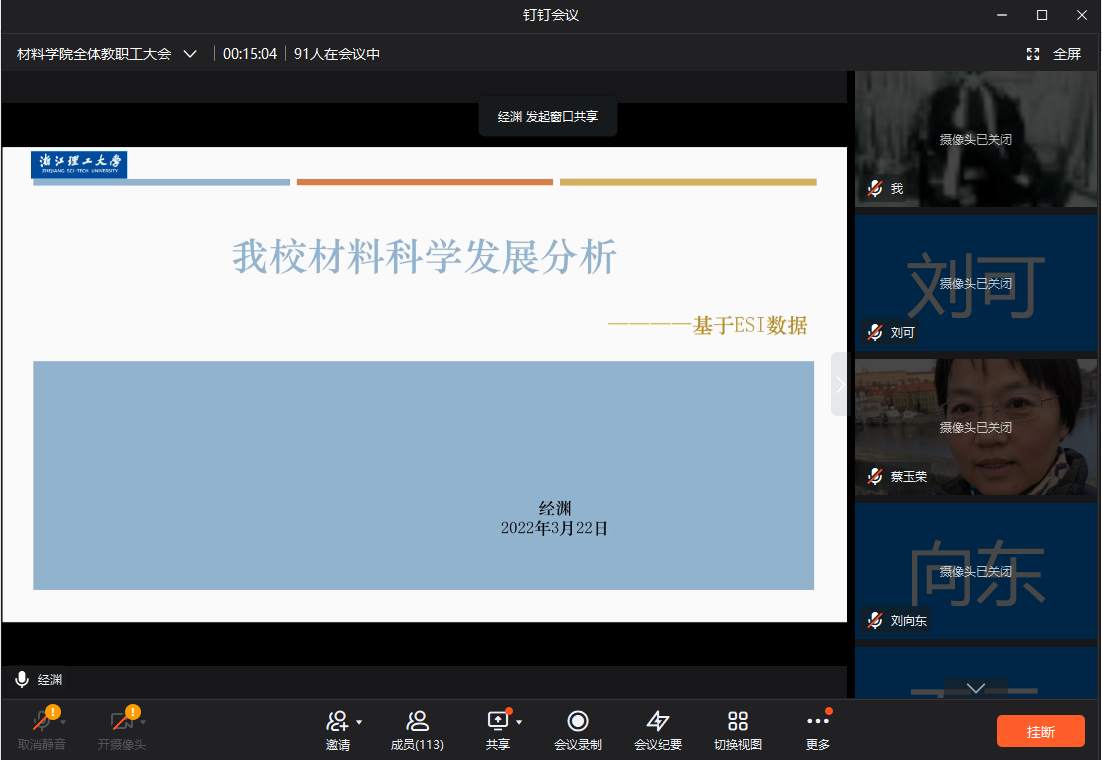Start 会议录制 meeting recording

(x=577, y=721)
